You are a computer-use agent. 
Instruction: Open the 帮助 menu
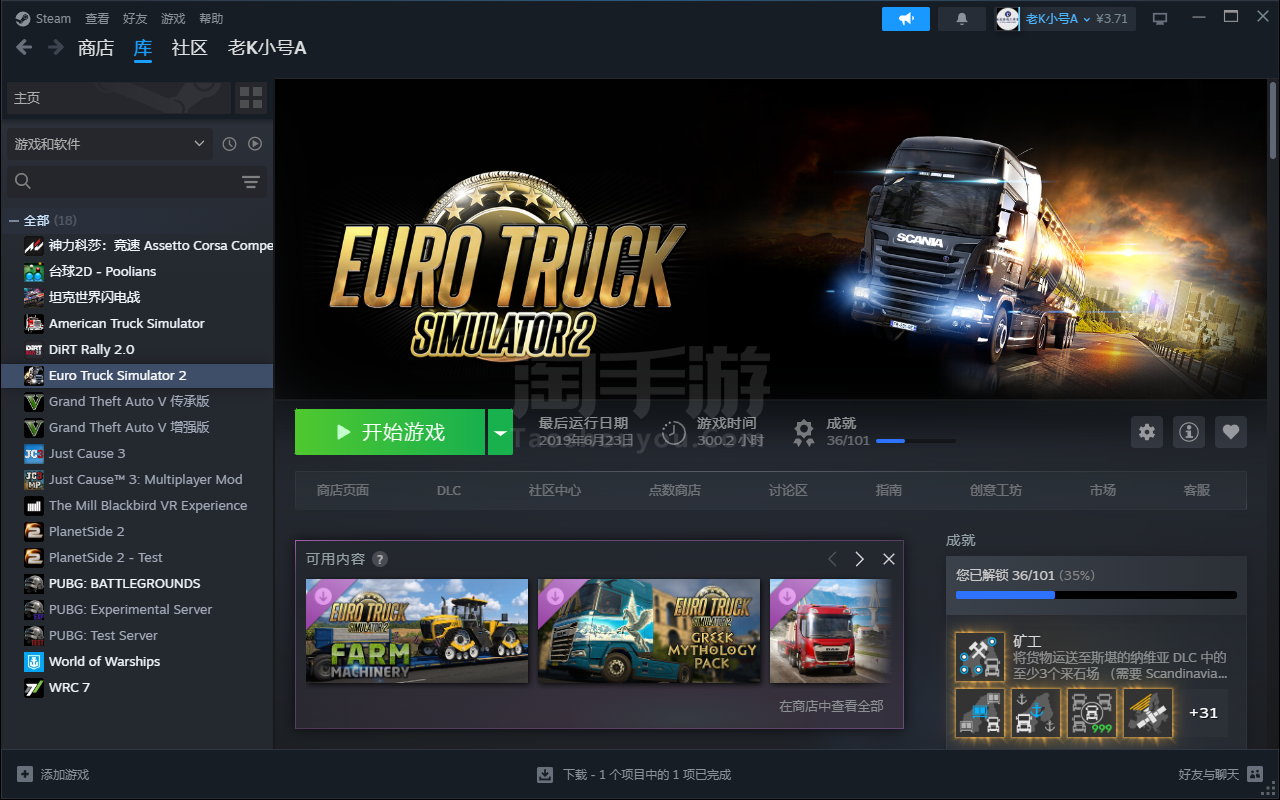pos(211,18)
